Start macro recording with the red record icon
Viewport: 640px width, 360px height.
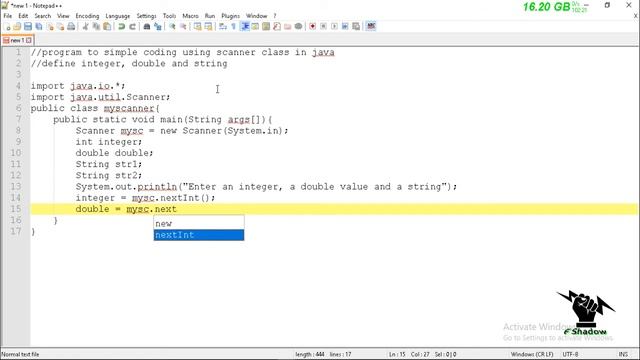point(312,27)
